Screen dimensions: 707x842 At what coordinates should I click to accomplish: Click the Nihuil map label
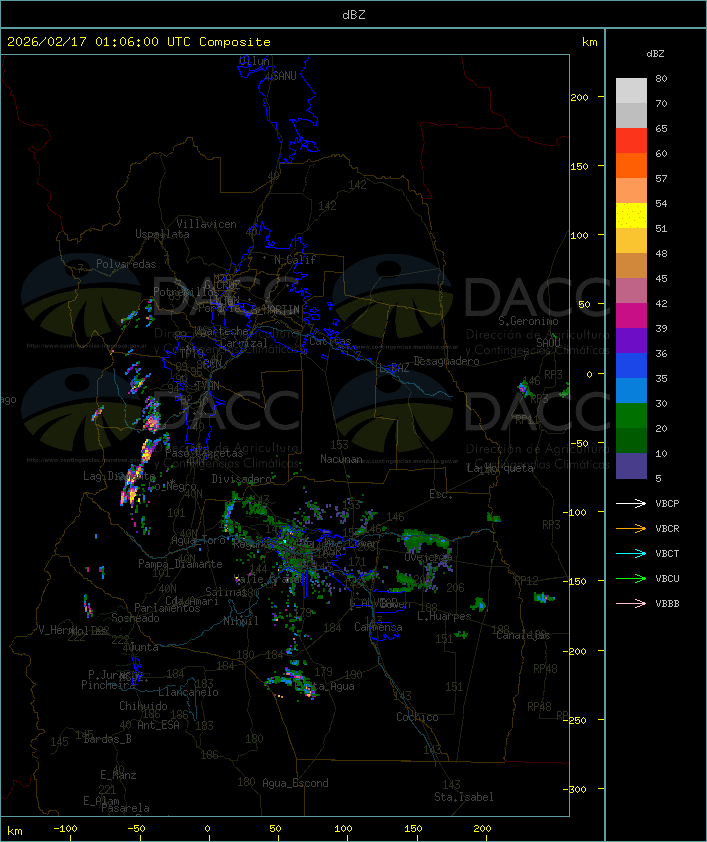(241, 621)
